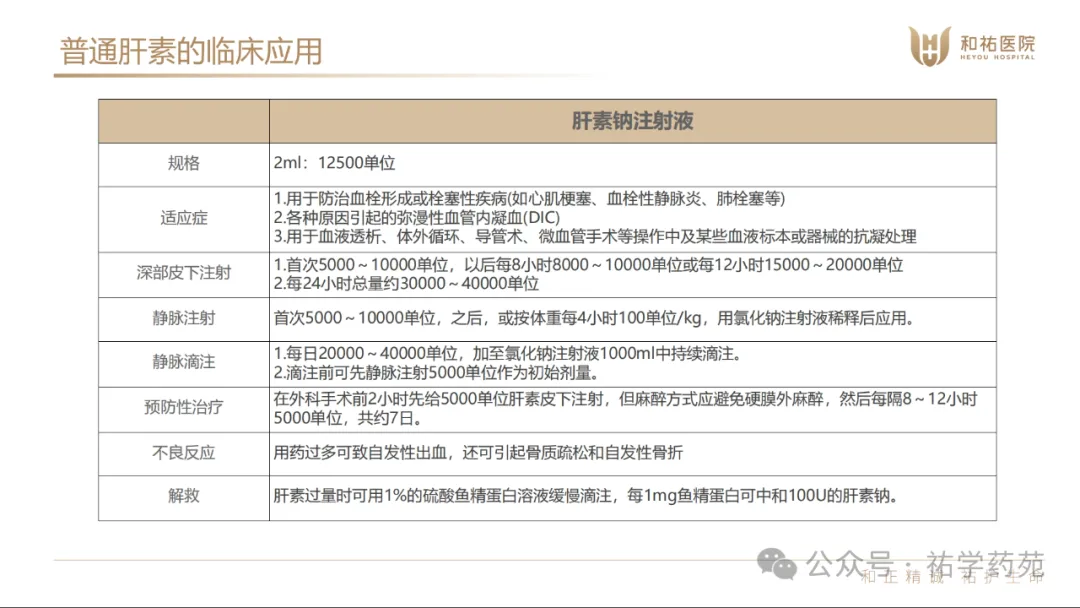Select the 静脉滴注 row label
Viewport: 1080px width, 608px height.
pos(183,362)
